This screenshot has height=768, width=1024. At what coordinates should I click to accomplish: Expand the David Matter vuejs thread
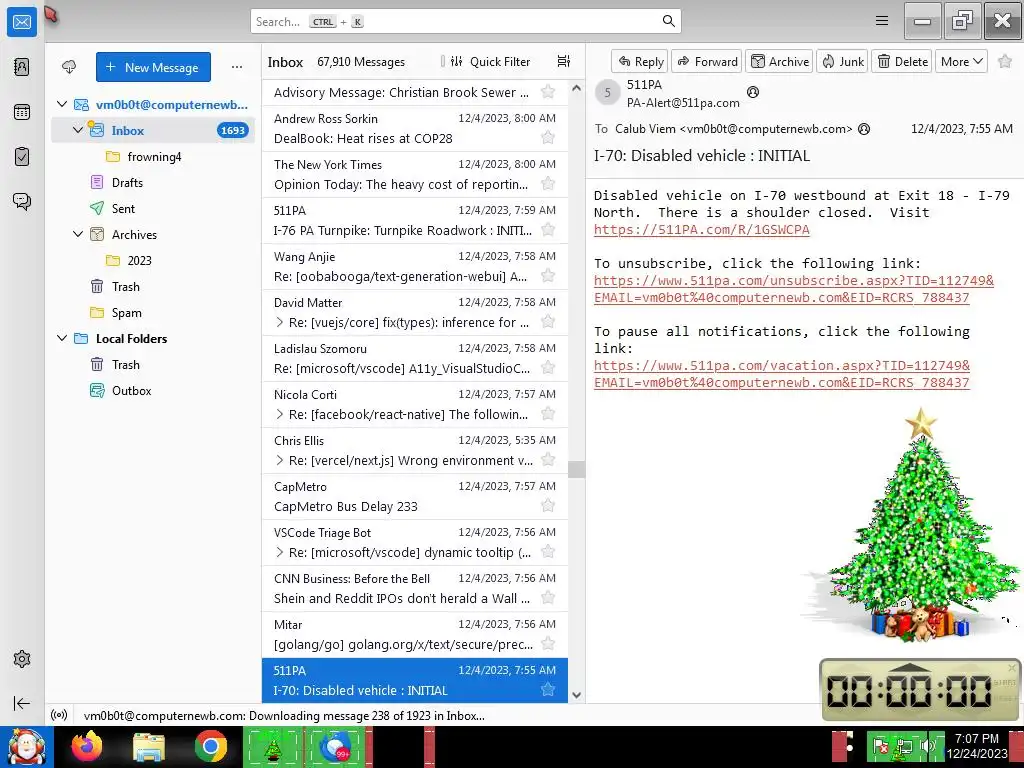[280, 322]
